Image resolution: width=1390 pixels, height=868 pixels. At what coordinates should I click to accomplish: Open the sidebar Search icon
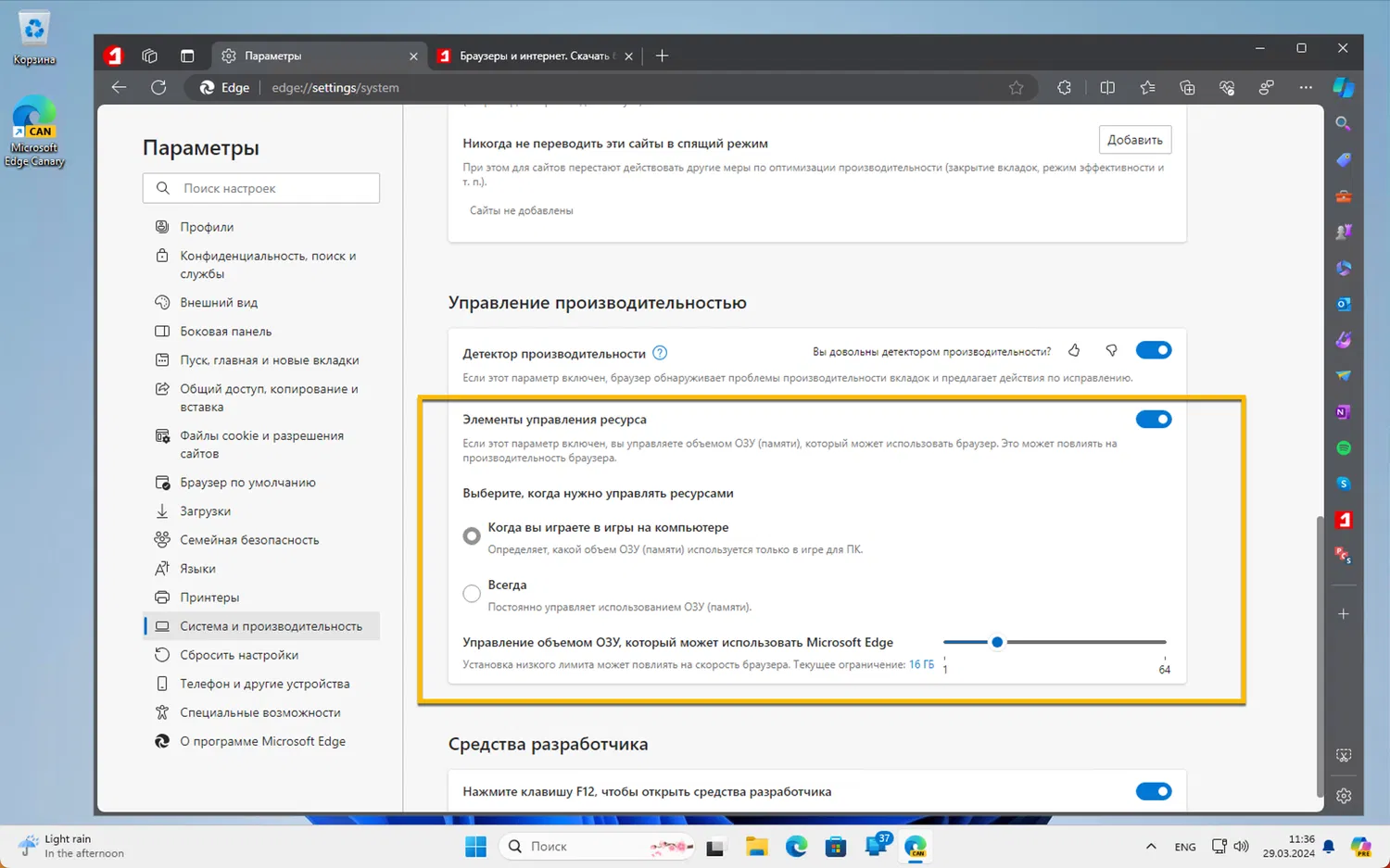pos(1343,123)
